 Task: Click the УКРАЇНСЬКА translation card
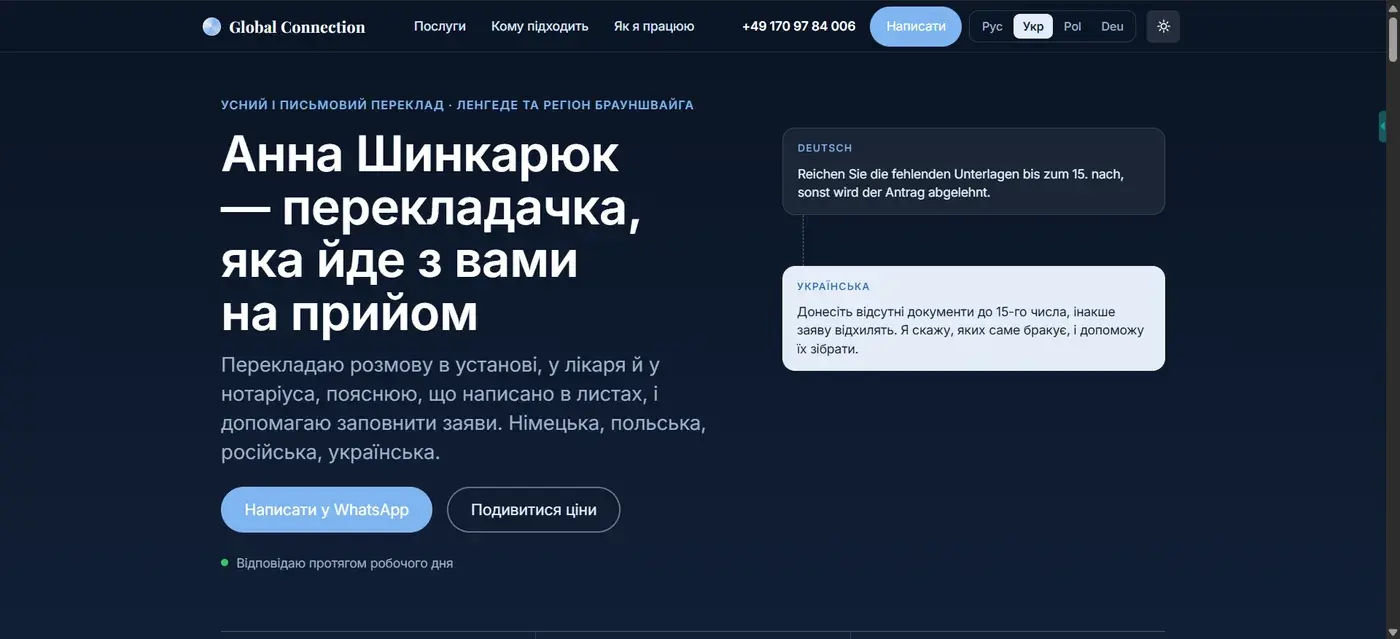(x=974, y=318)
